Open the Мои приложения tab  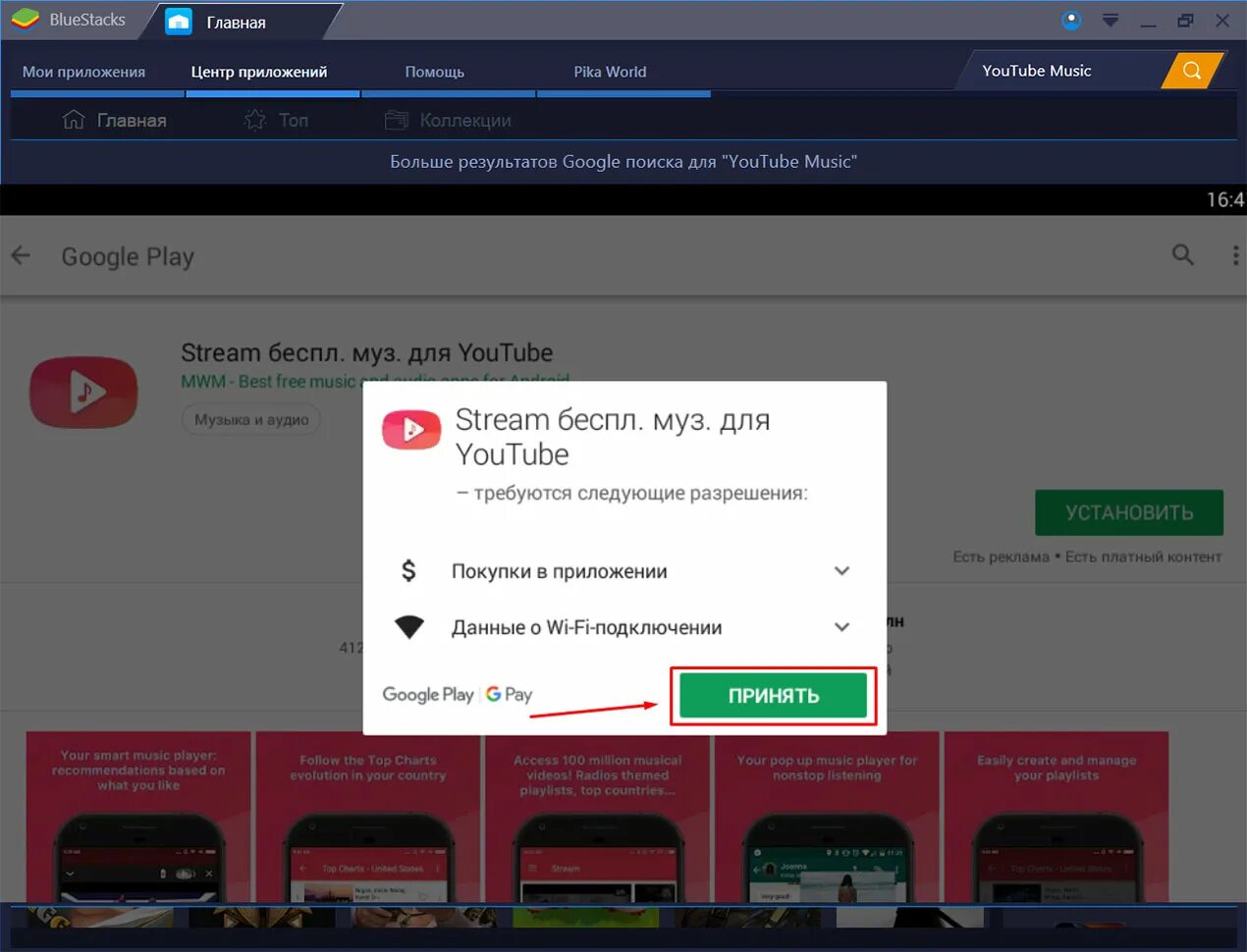pos(83,72)
